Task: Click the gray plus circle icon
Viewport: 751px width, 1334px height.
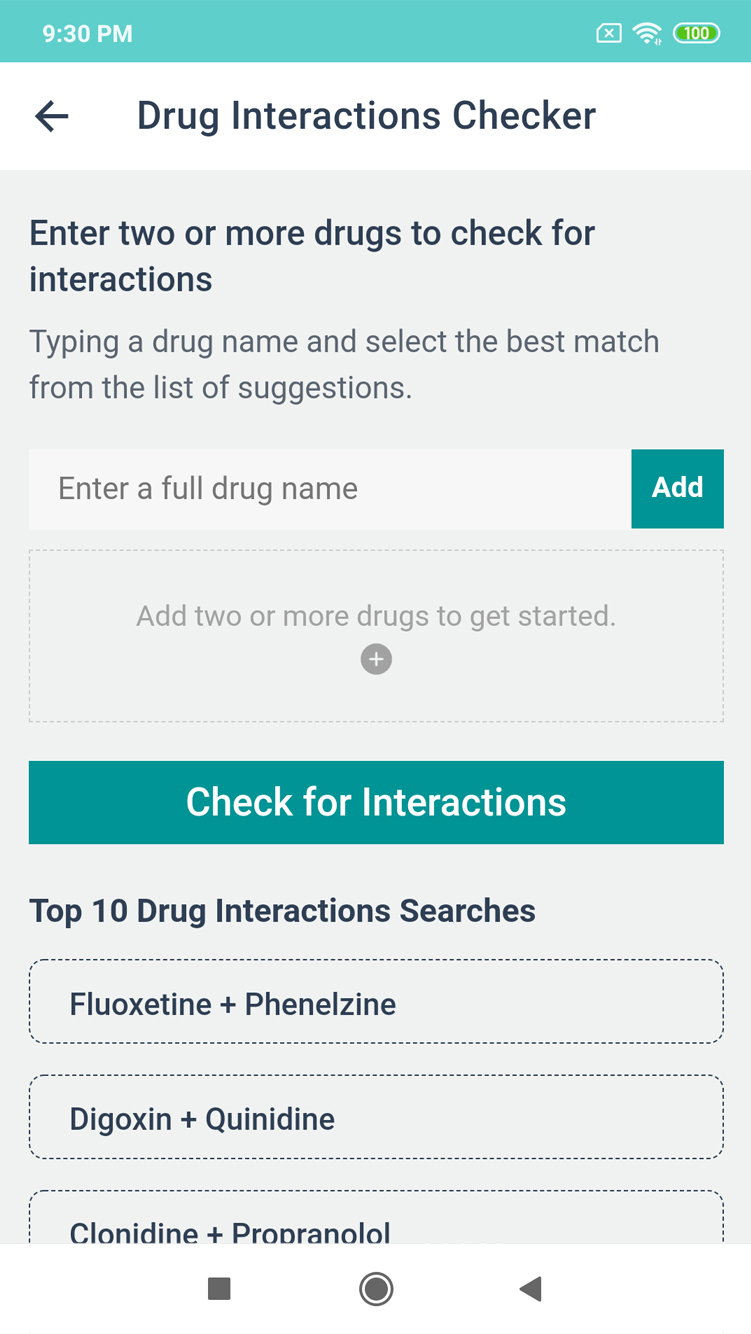Action: click(376, 660)
